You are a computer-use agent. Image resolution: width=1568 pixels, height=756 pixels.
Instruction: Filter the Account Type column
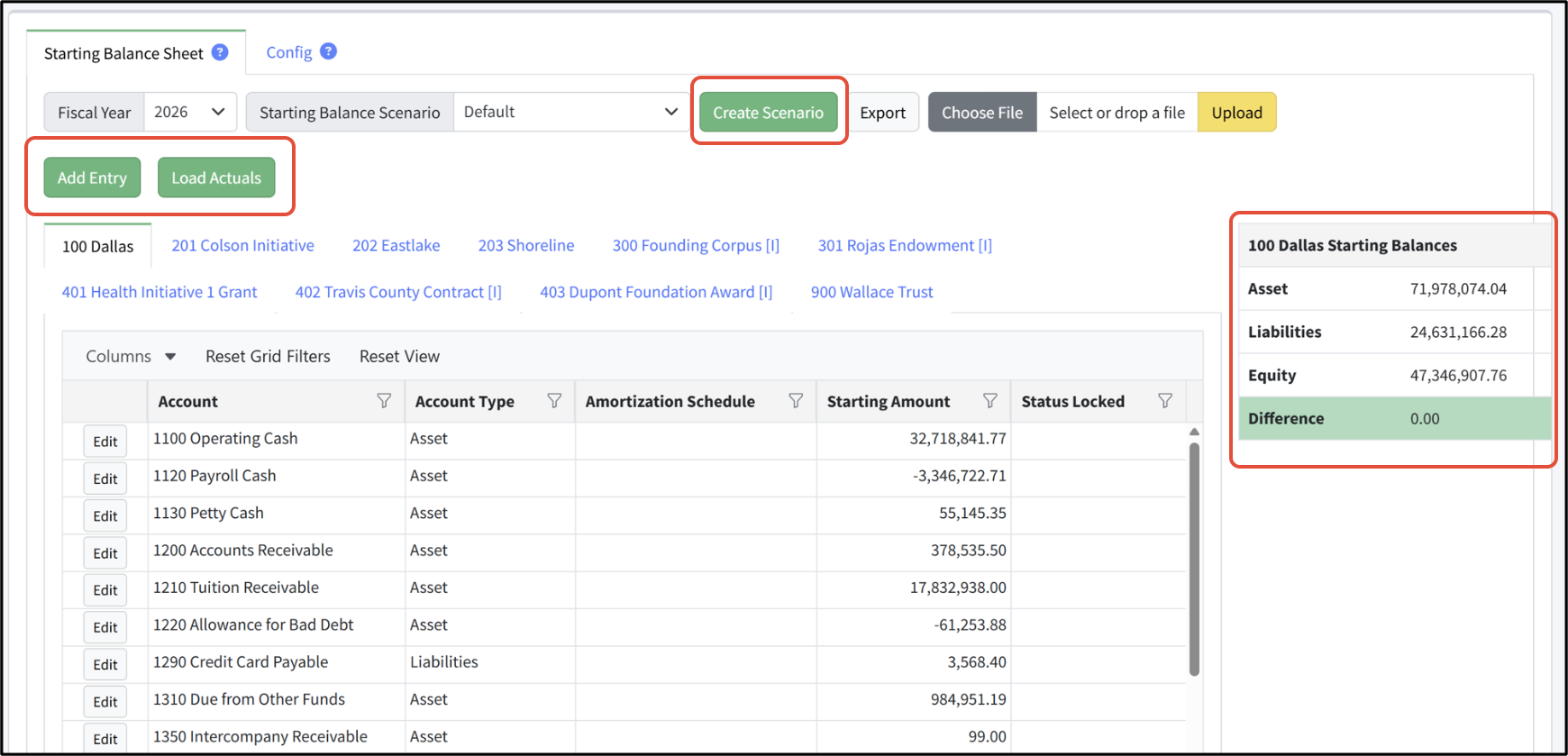click(554, 401)
